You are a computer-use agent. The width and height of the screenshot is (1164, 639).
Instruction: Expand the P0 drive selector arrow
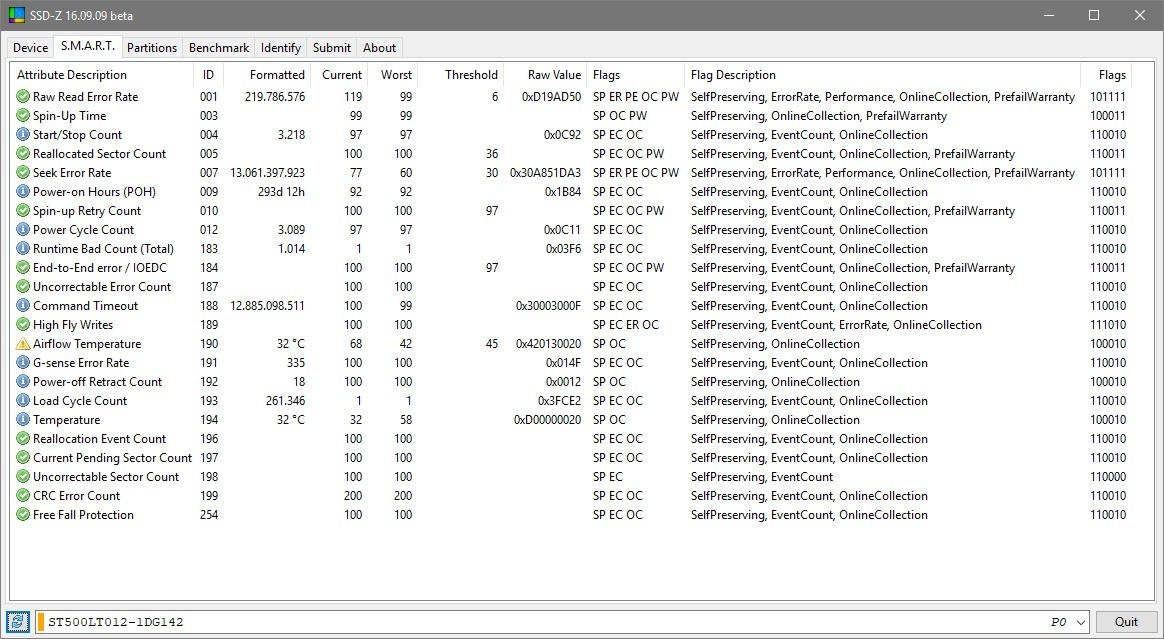(x=1081, y=622)
